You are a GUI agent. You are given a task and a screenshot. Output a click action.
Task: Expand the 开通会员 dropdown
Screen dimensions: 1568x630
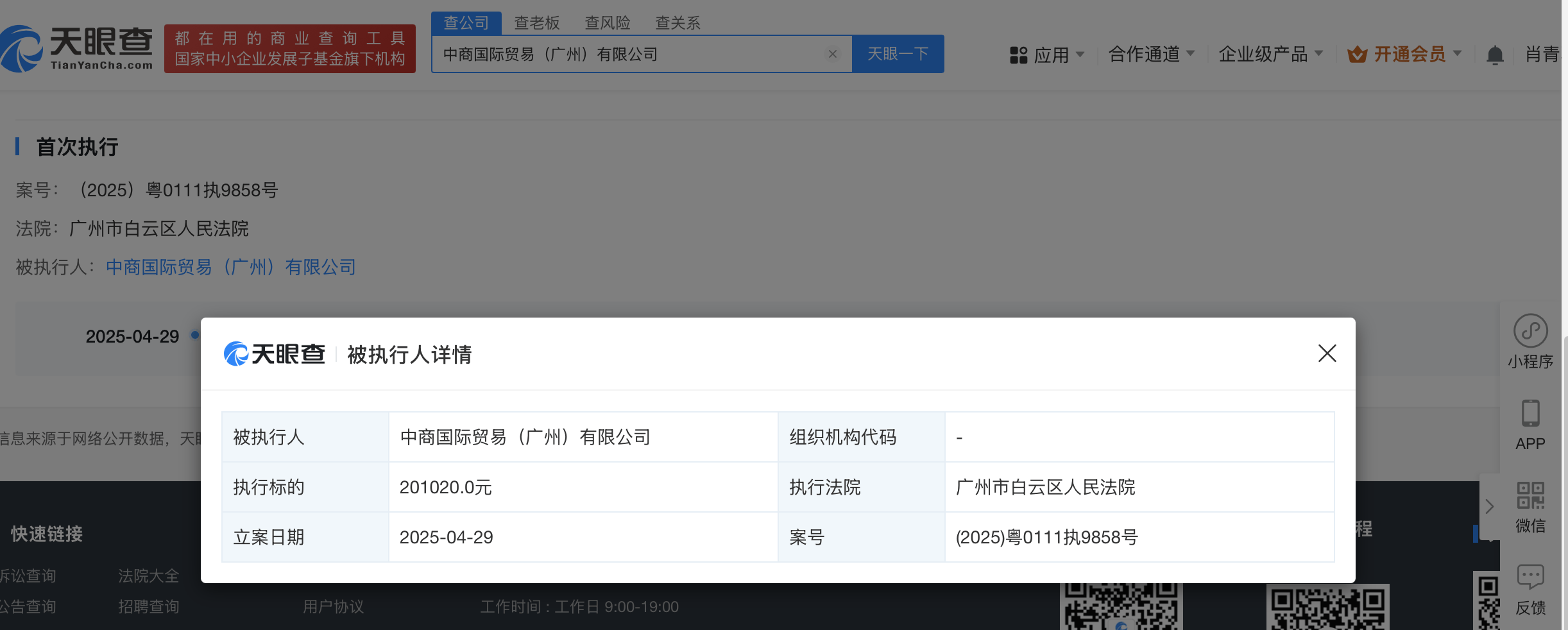1457,54
